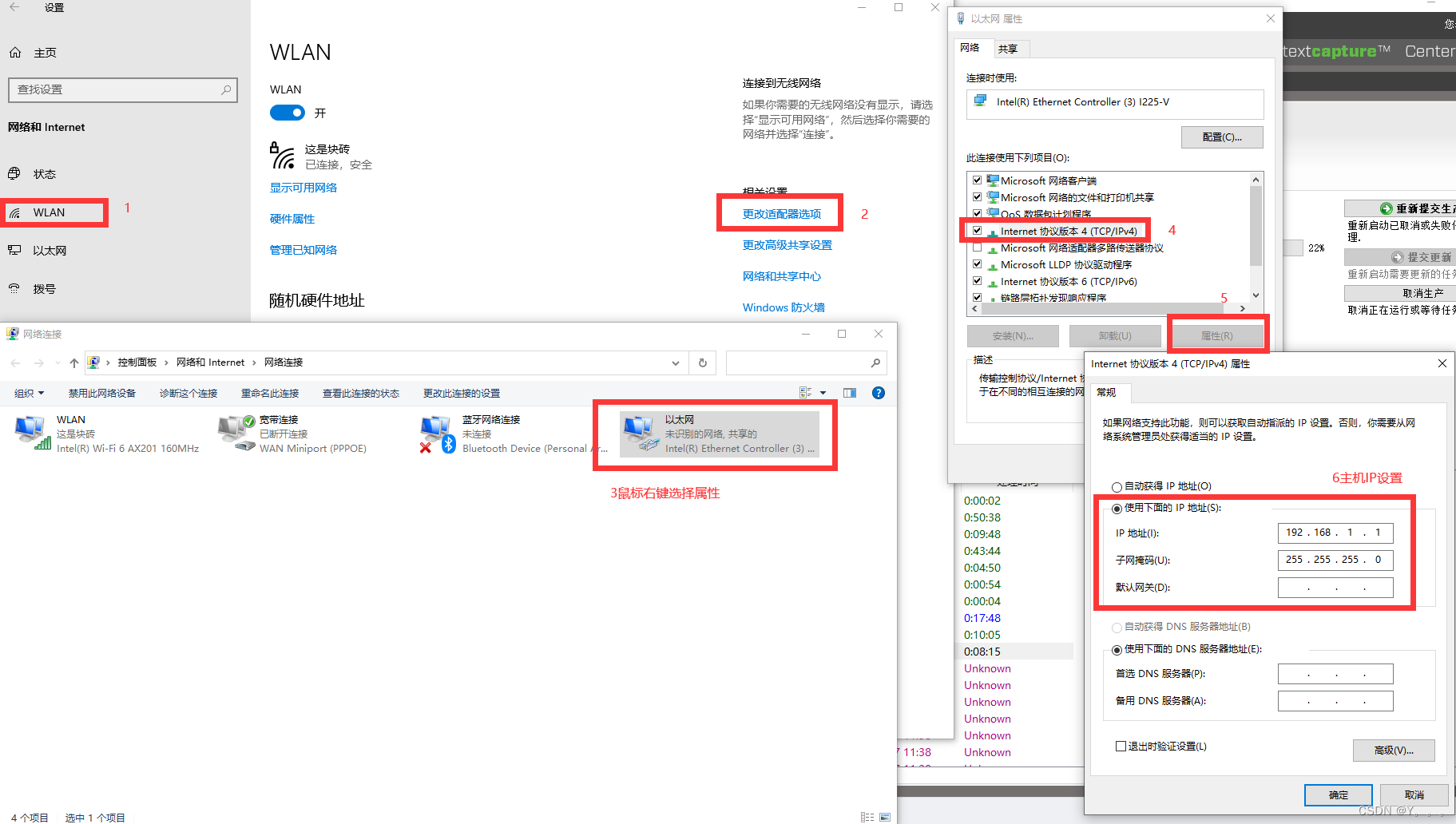1456x824 pixels.
Task: Select the 以太网 adapter icon
Action: [641, 431]
